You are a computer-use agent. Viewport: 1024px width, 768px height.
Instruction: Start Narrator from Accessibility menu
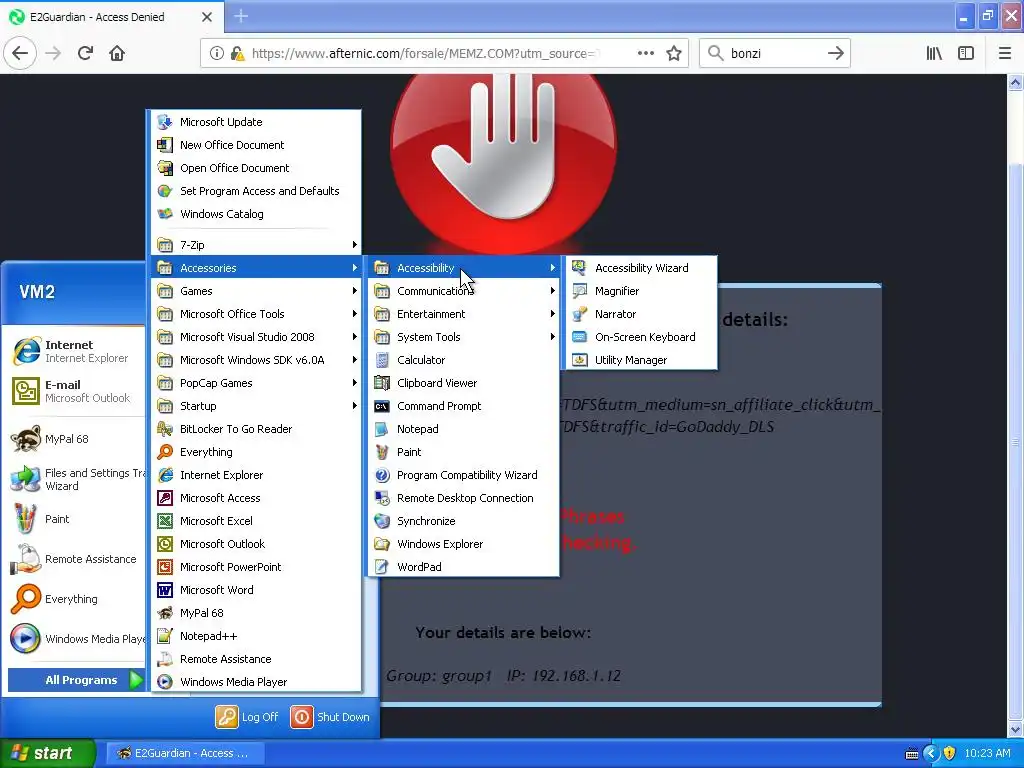click(641, 313)
